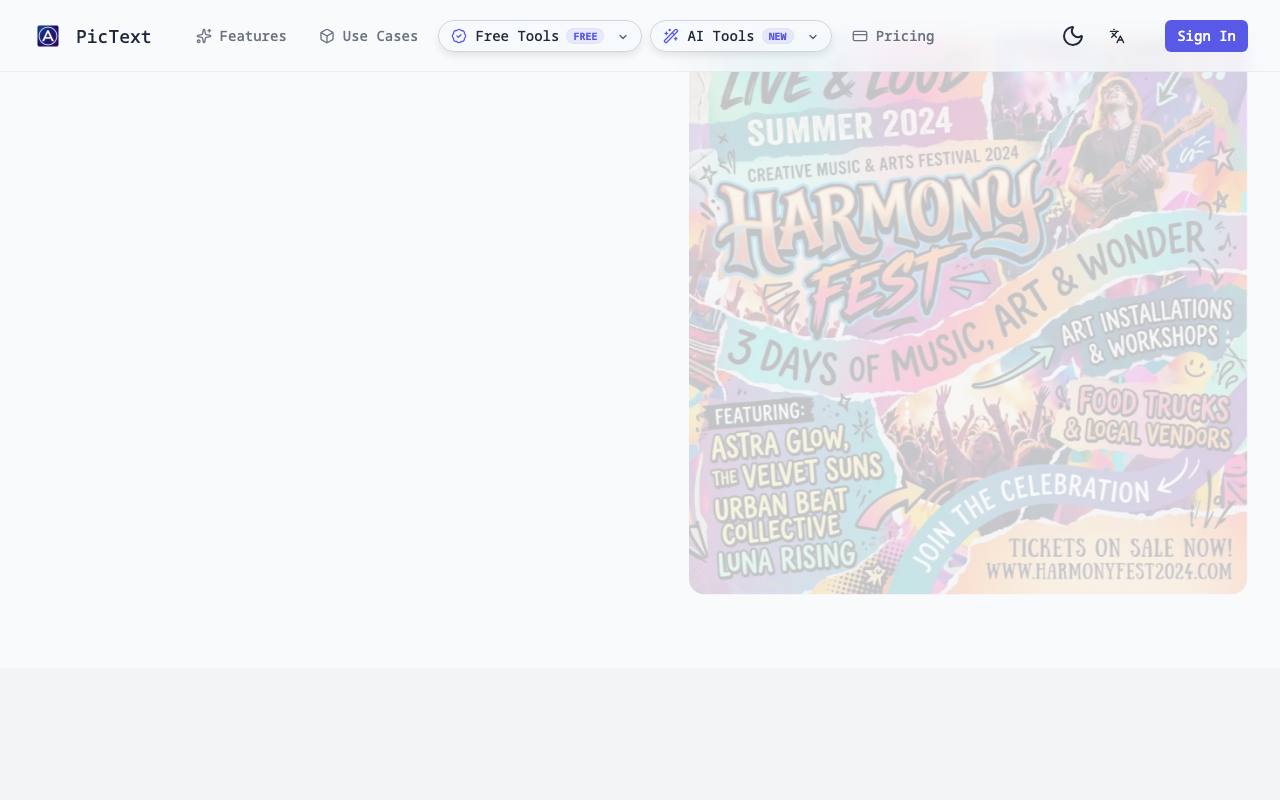Click the PicText brand name text

[x=114, y=36]
